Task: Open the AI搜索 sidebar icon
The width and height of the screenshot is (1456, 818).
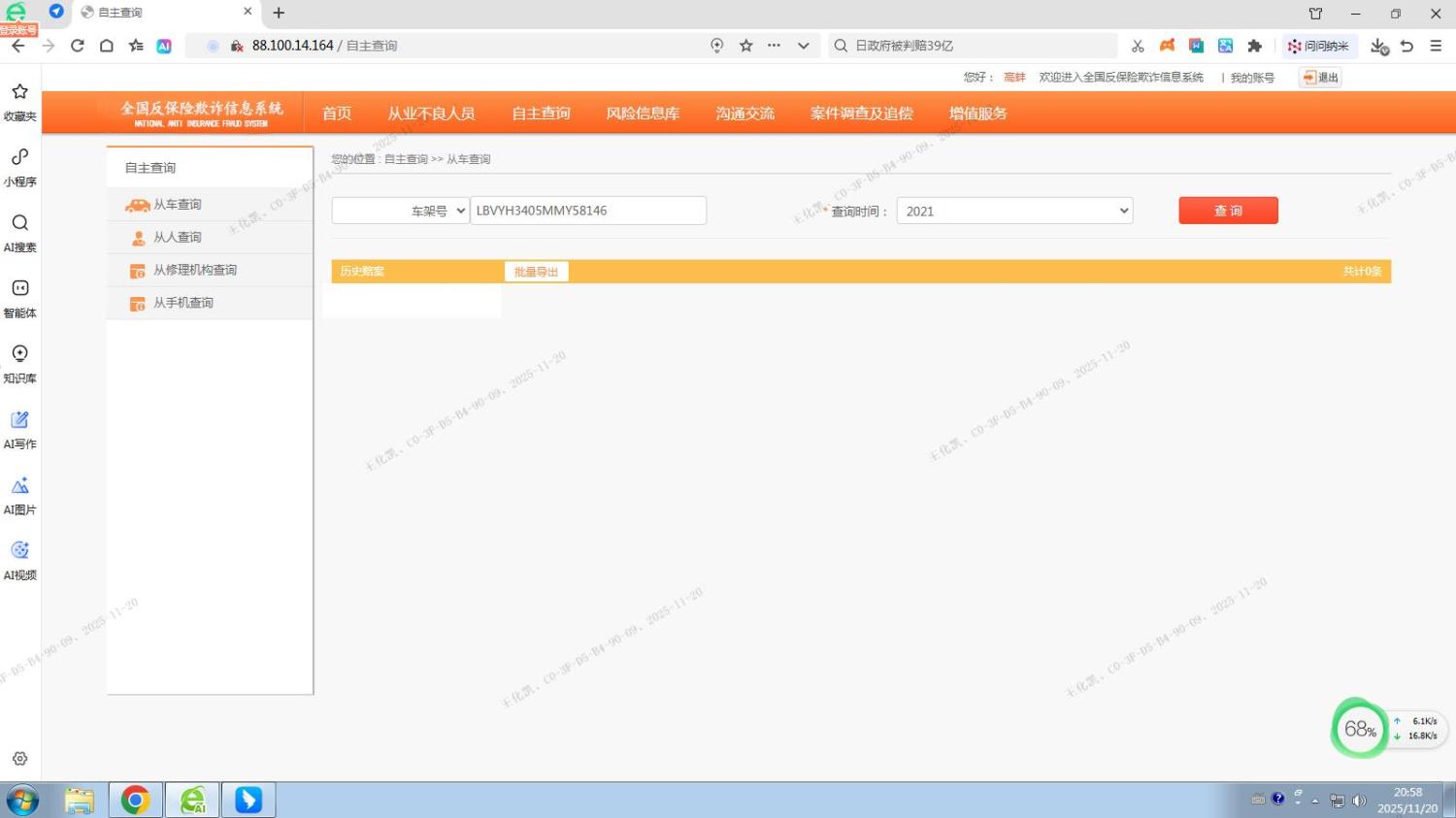Action: [x=19, y=223]
